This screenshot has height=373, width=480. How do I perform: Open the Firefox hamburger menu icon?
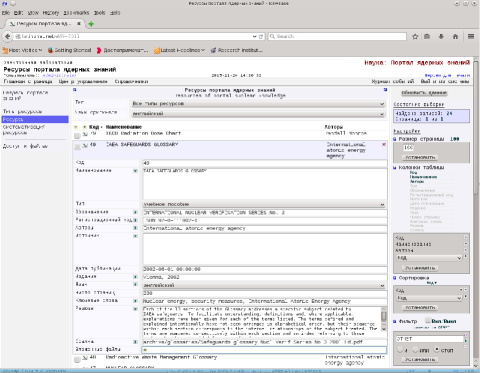coord(471,36)
